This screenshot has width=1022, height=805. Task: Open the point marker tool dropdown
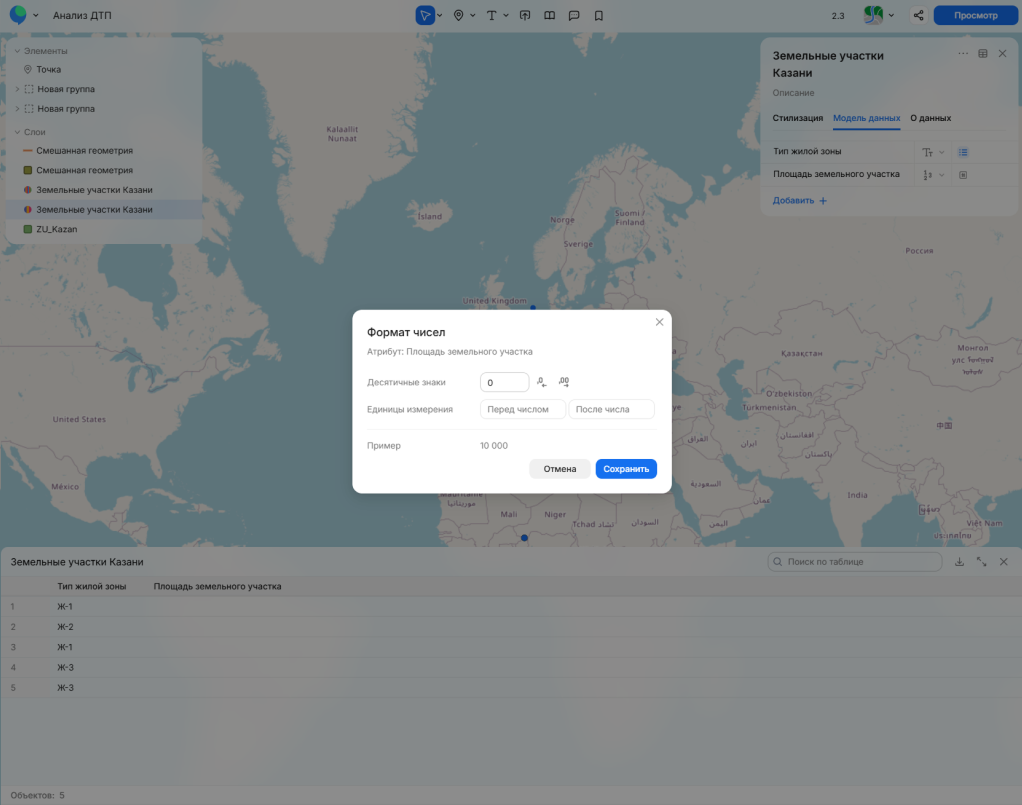click(x=471, y=16)
